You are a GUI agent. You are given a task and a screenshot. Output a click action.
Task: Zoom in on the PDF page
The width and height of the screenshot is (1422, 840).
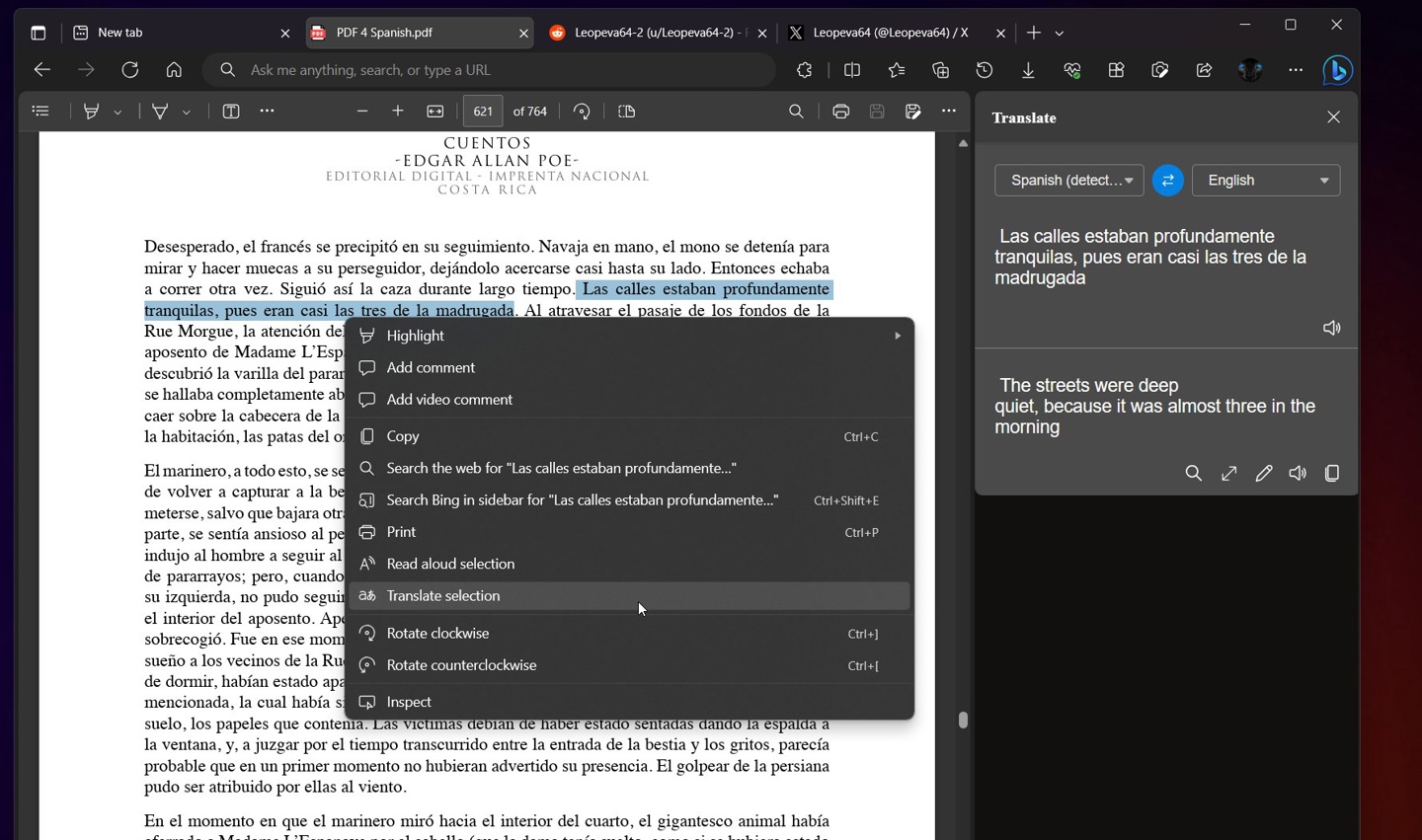point(398,112)
